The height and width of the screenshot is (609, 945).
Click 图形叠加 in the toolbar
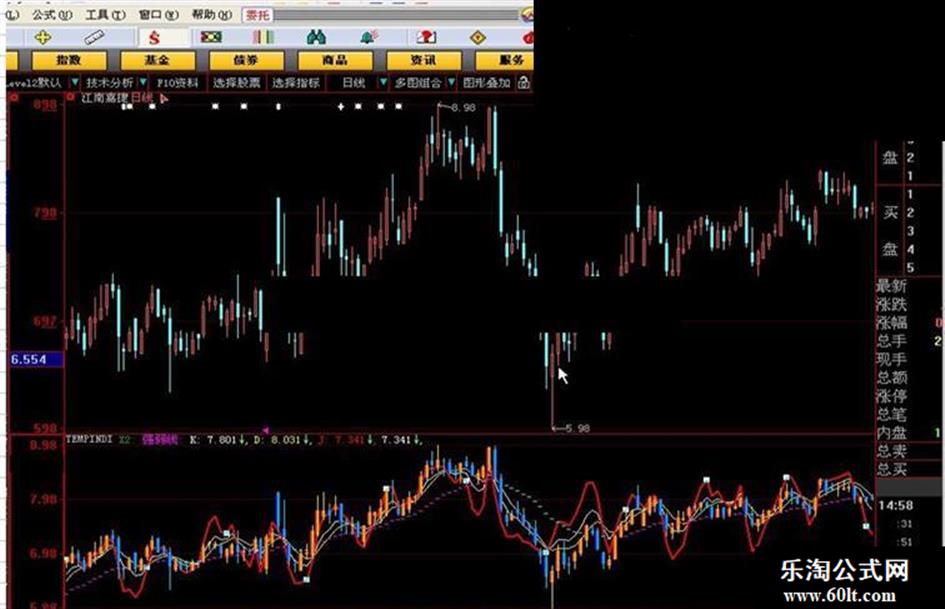tap(487, 83)
